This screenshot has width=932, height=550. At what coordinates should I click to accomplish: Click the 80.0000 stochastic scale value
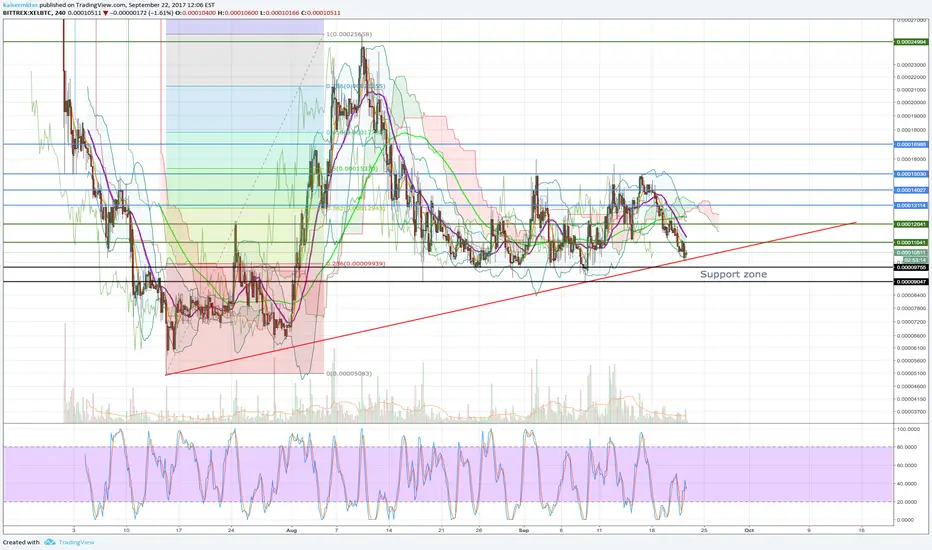[909, 447]
